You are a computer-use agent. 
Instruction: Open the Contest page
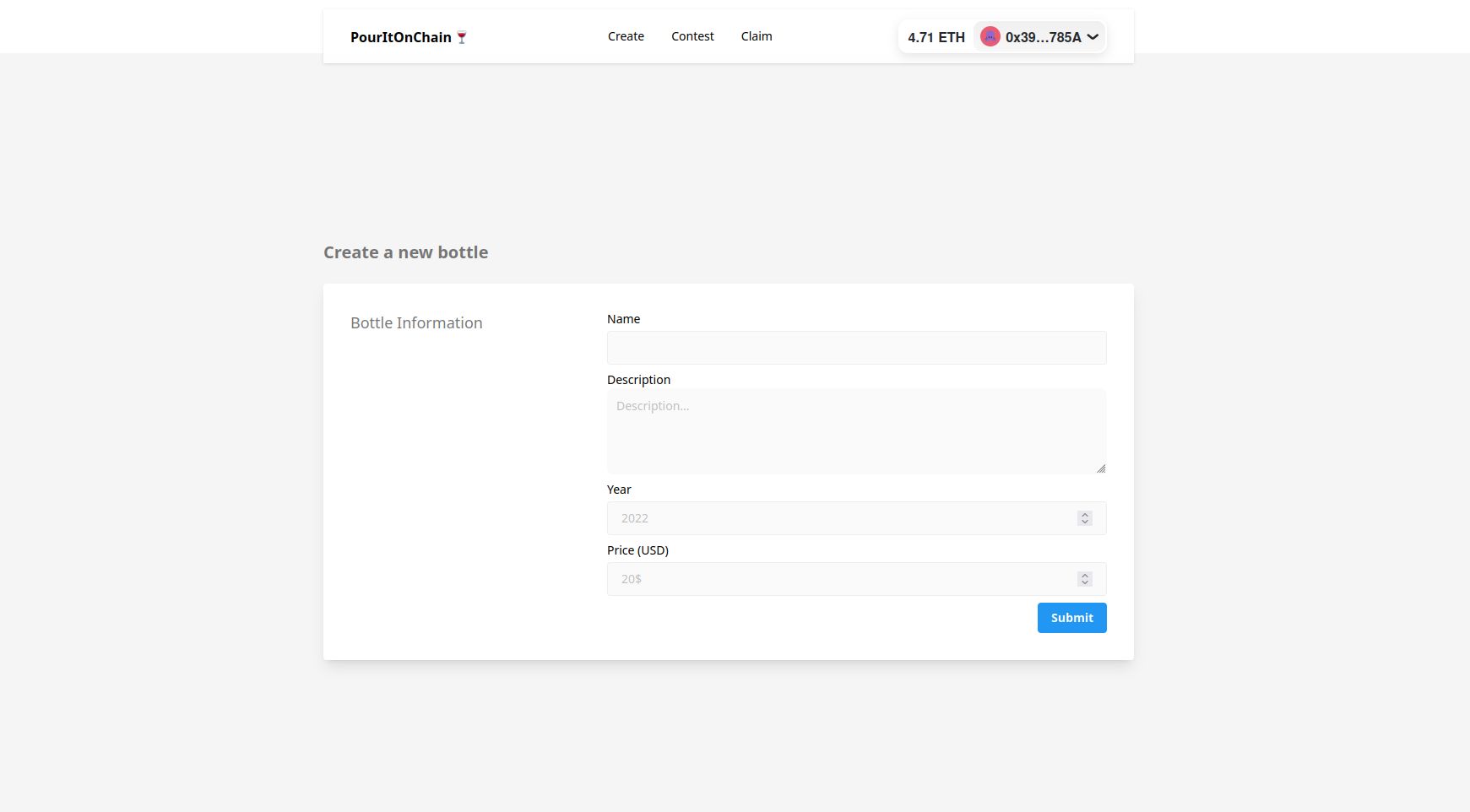[x=692, y=36]
